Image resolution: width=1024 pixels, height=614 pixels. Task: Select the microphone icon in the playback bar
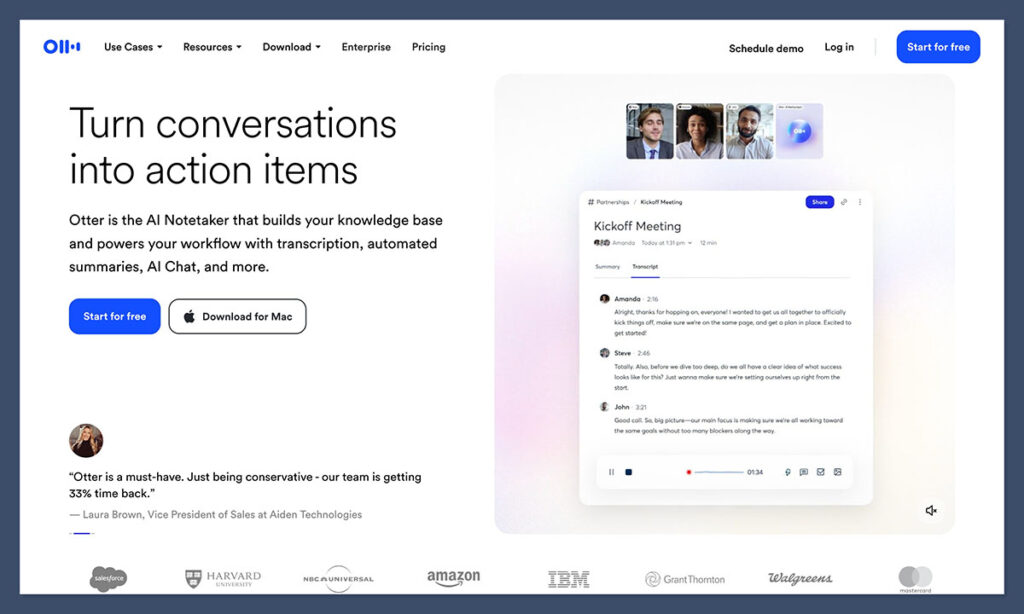coord(787,470)
